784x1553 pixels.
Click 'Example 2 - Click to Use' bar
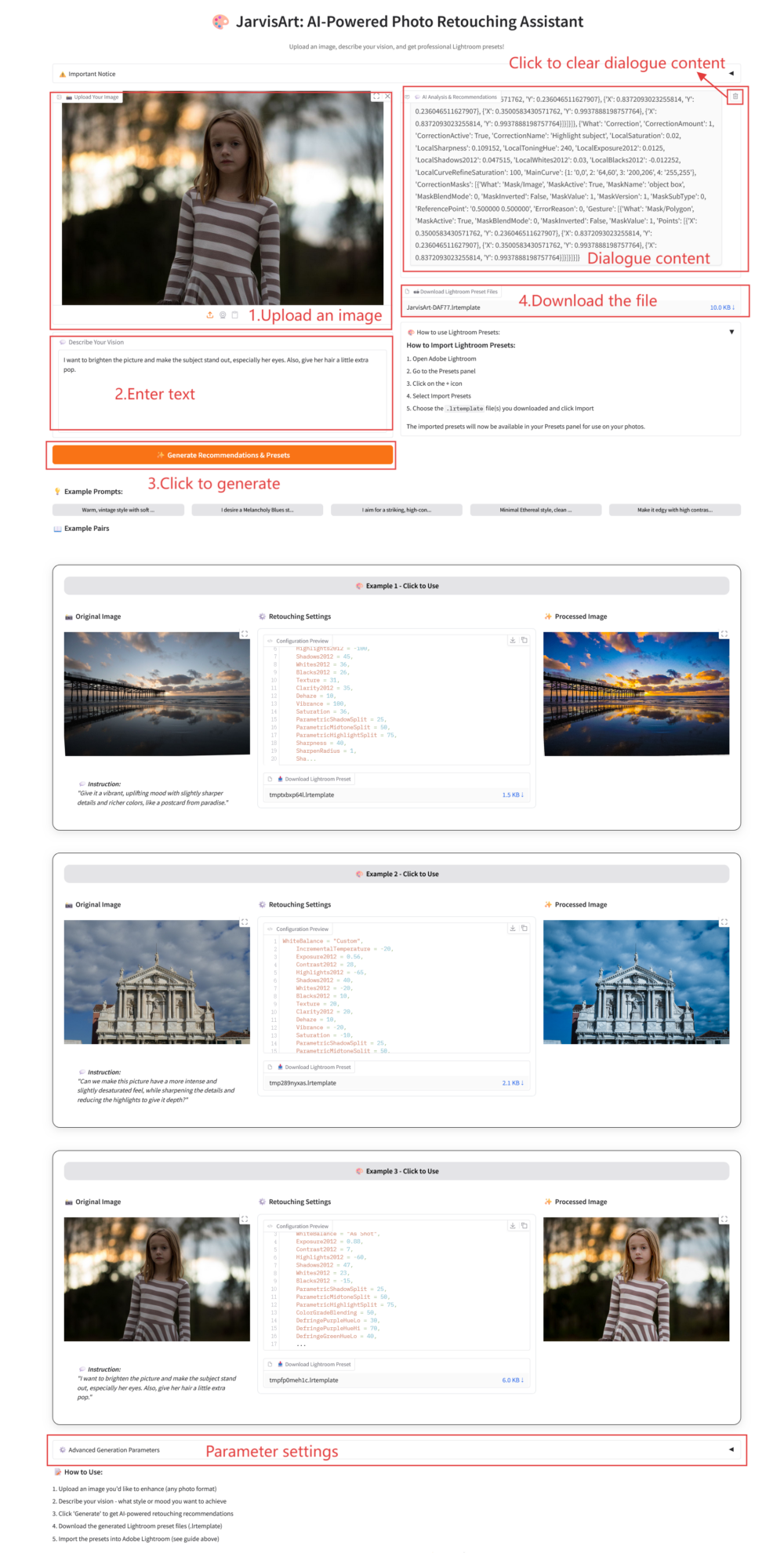pos(397,874)
